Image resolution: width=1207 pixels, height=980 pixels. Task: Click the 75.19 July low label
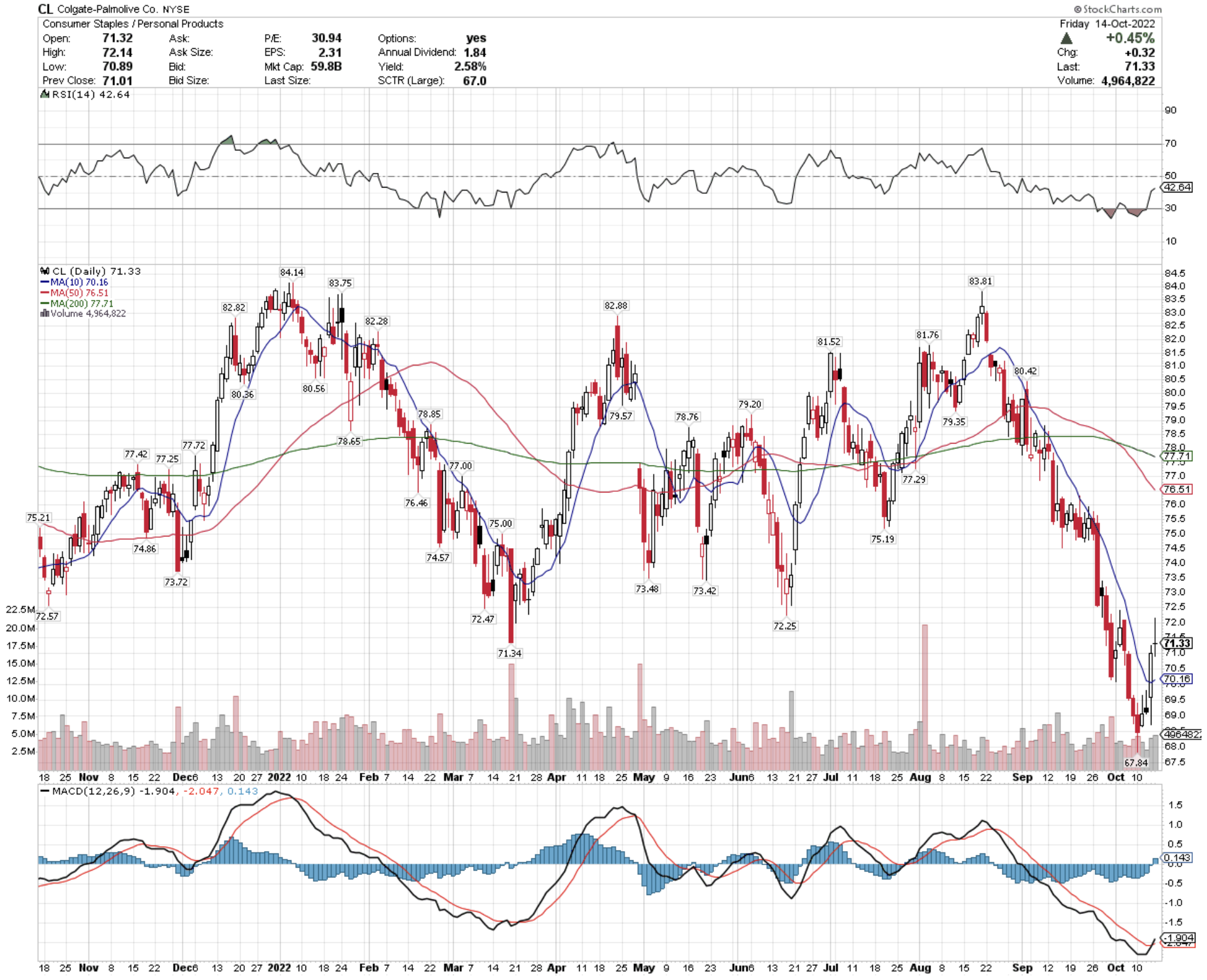coord(883,539)
